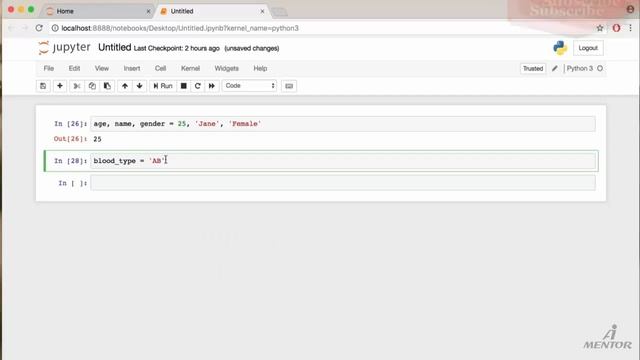
Task: Click the Python logo icon
Action: (x=560, y=48)
